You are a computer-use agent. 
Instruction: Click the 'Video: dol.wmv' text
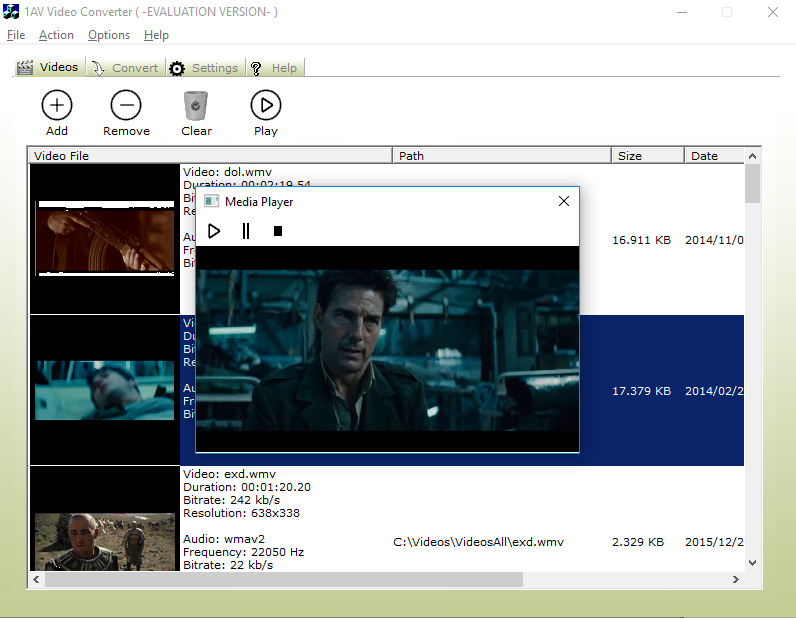[227, 172]
